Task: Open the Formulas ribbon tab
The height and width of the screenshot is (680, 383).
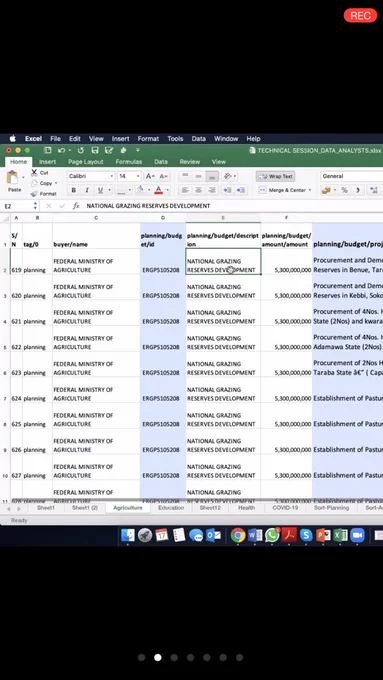Action: click(x=128, y=162)
